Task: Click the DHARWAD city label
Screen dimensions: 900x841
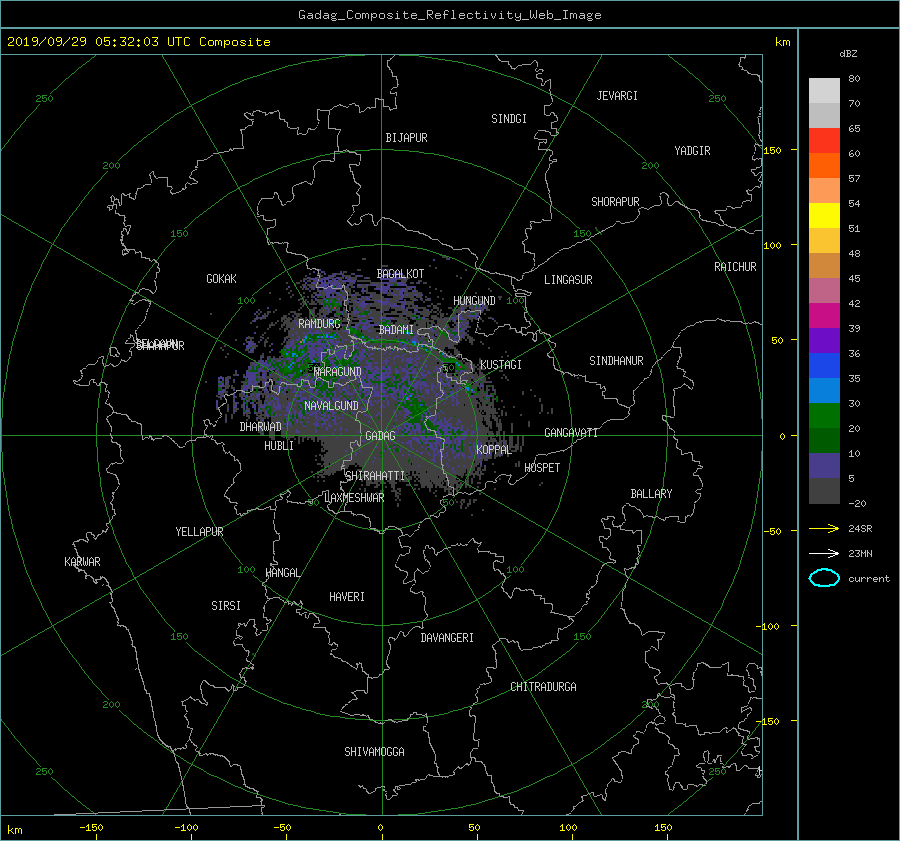Action: [261, 427]
